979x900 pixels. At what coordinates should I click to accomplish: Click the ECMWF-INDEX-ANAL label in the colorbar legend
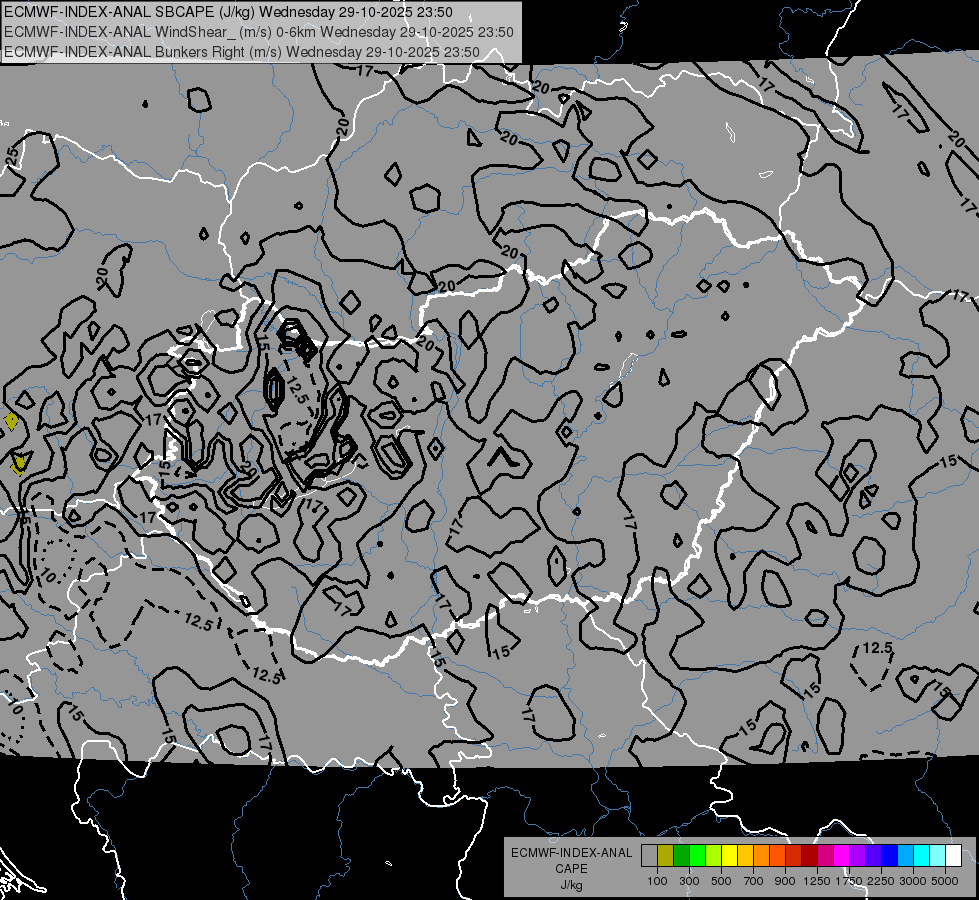pos(571,853)
